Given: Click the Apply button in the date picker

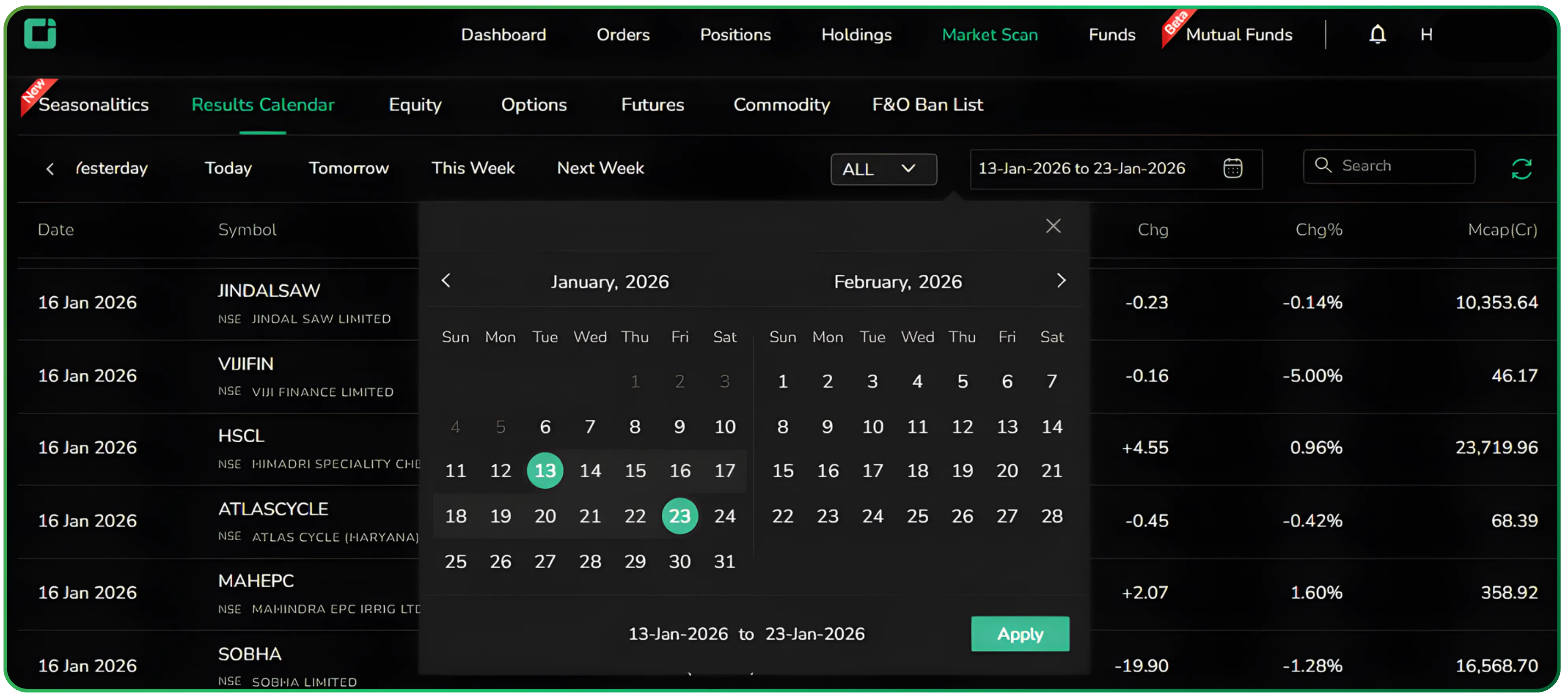Looking at the screenshot, I should [1020, 633].
